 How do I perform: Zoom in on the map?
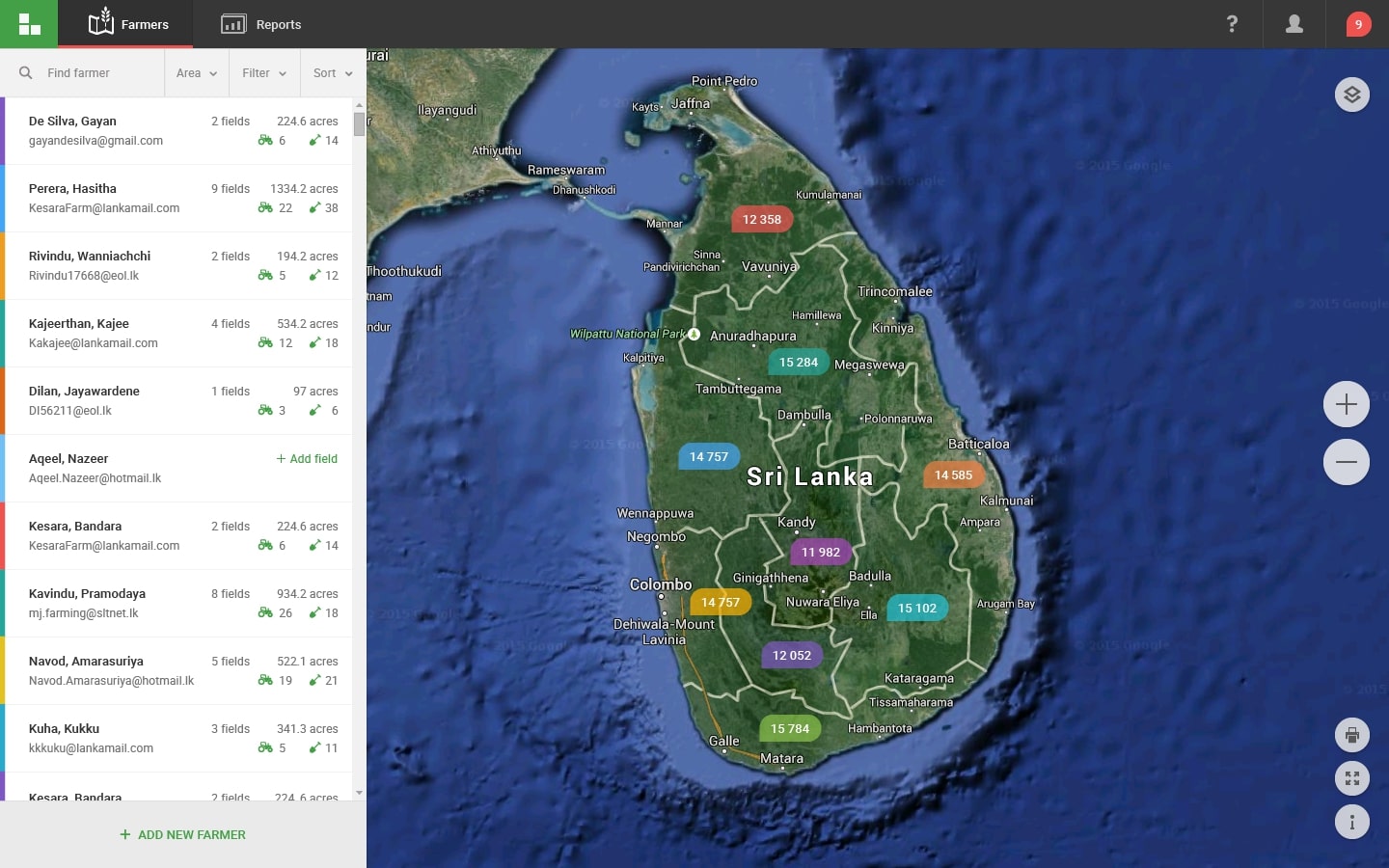1347,404
